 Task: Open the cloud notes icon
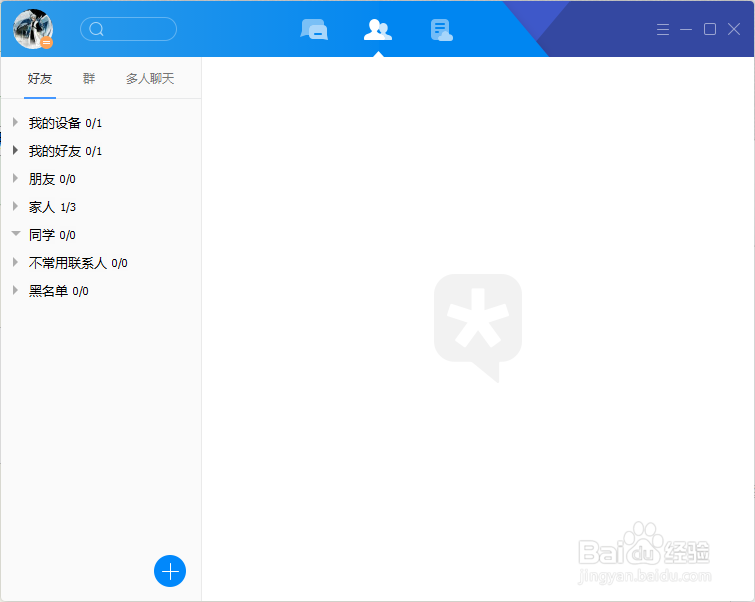(442, 30)
